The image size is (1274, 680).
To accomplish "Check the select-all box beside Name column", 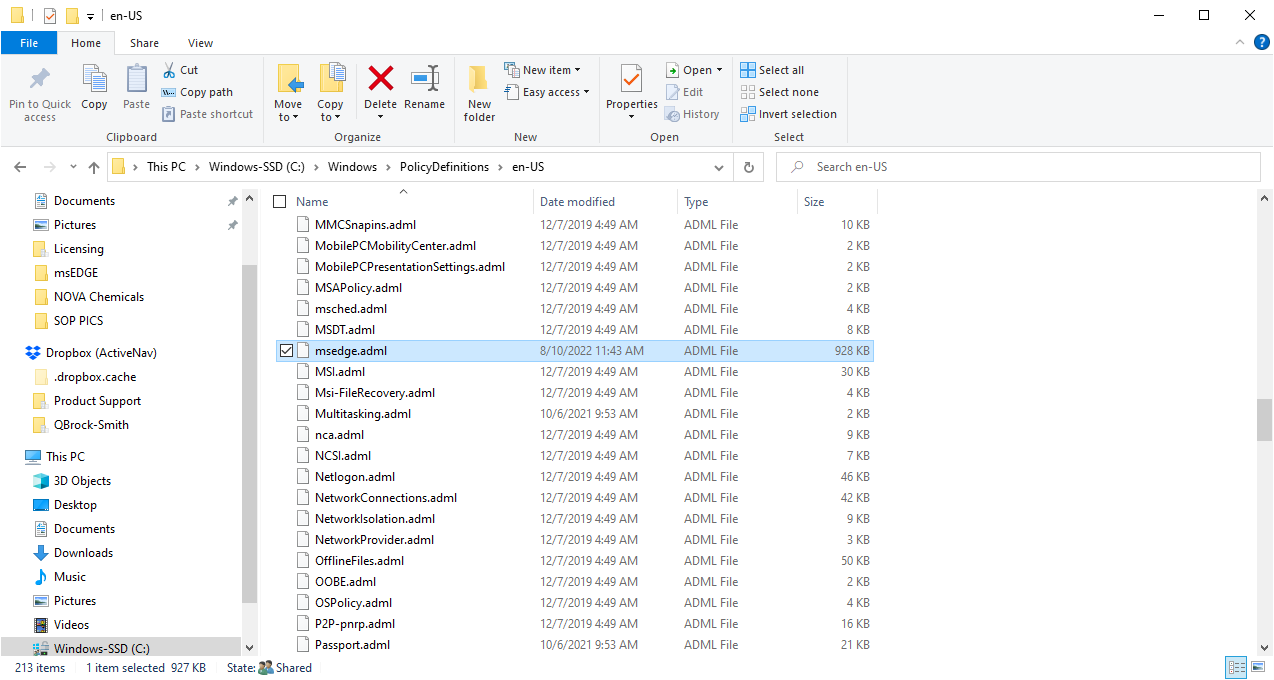I will click(x=279, y=200).
